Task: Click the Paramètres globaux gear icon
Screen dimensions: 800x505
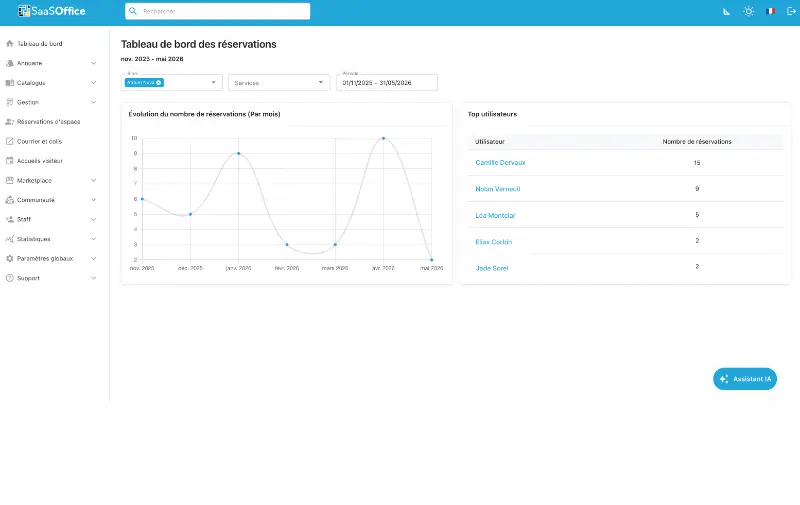Action: pos(9,259)
